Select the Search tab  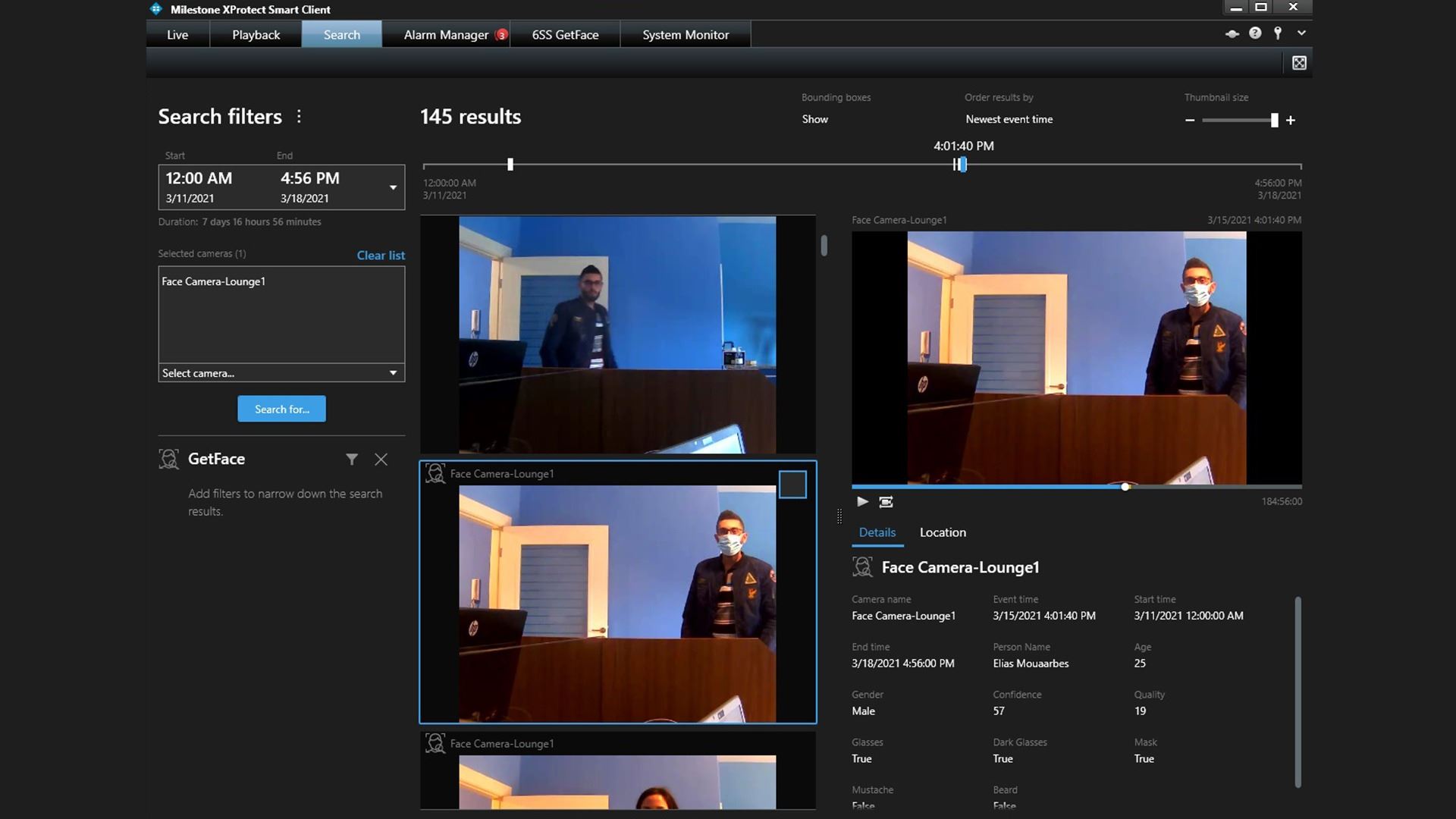tap(341, 34)
